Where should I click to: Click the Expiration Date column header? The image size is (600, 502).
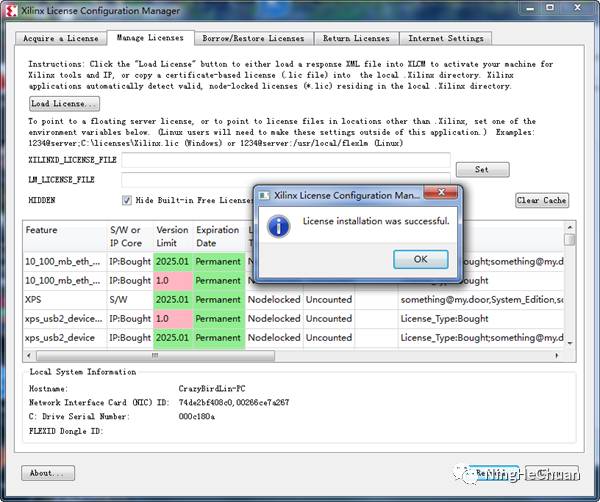point(217,236)
